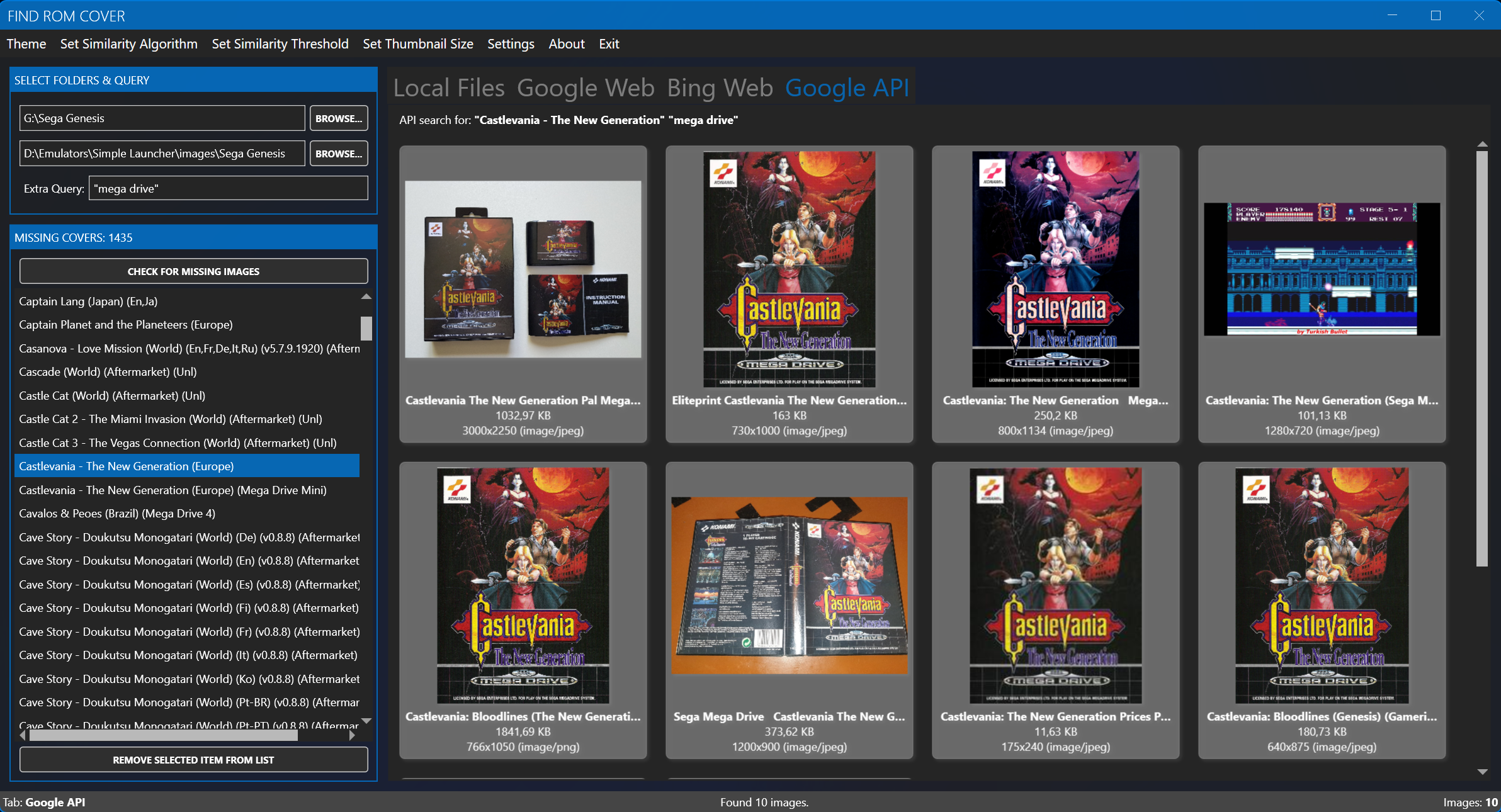Image resolution: width=1501 pixels, height=812 pixels.
Task: Click the results vertical scrollbar thumb
Action: pos(1483,358)
